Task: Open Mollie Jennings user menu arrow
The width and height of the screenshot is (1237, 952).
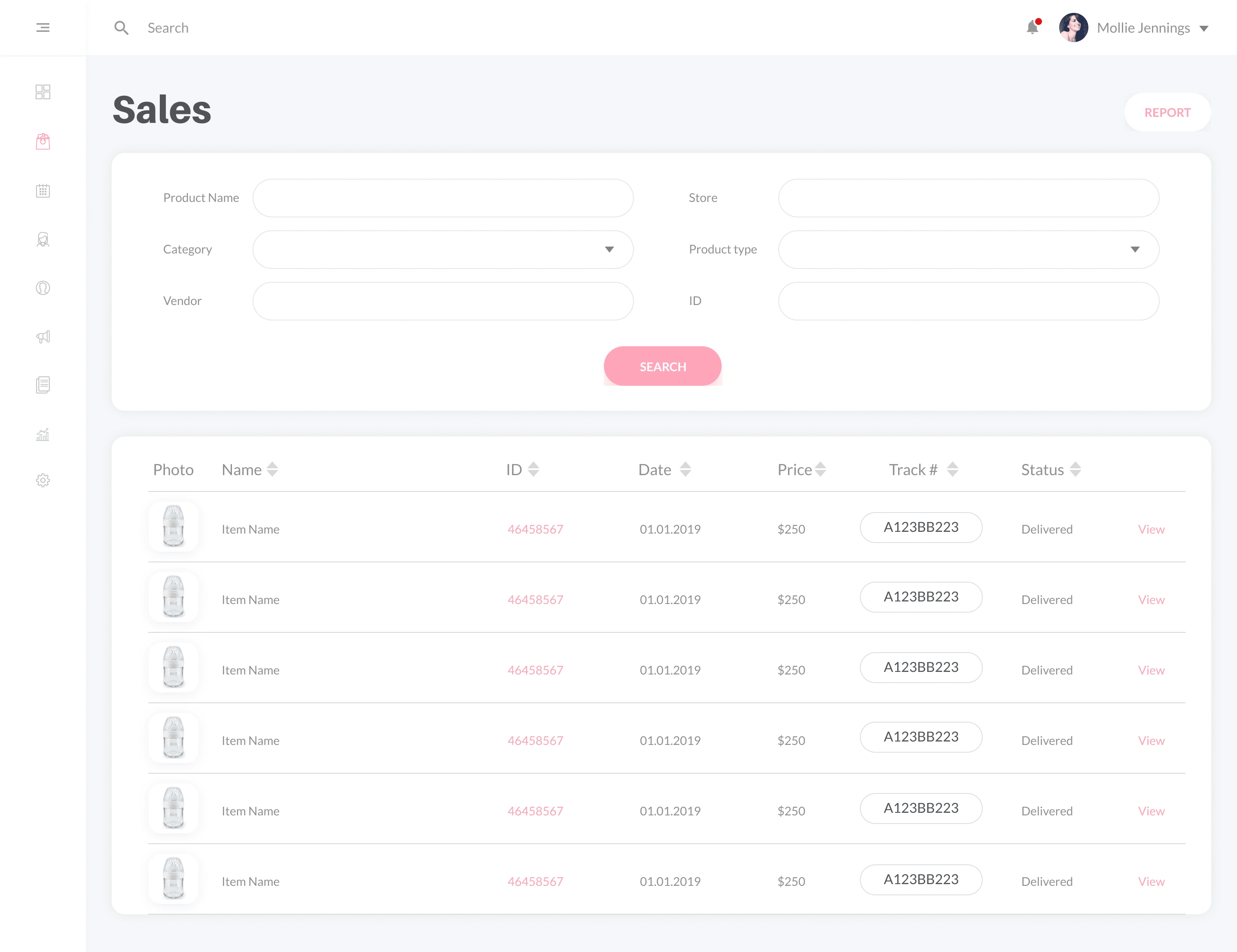Action: coord(1204,28)
